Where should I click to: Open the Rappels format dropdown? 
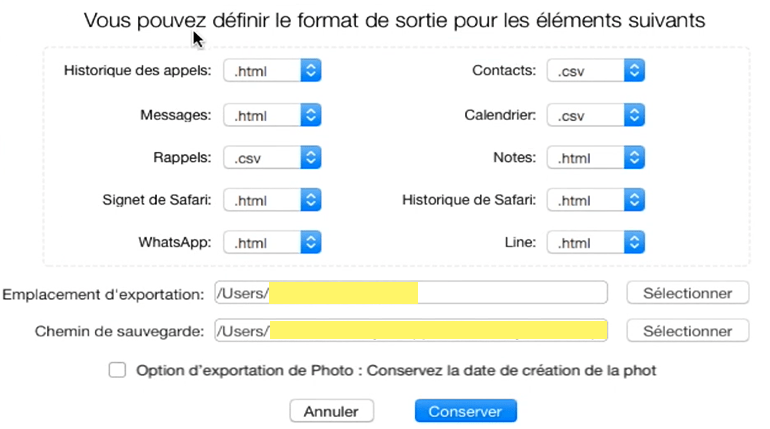coord(272,158)
